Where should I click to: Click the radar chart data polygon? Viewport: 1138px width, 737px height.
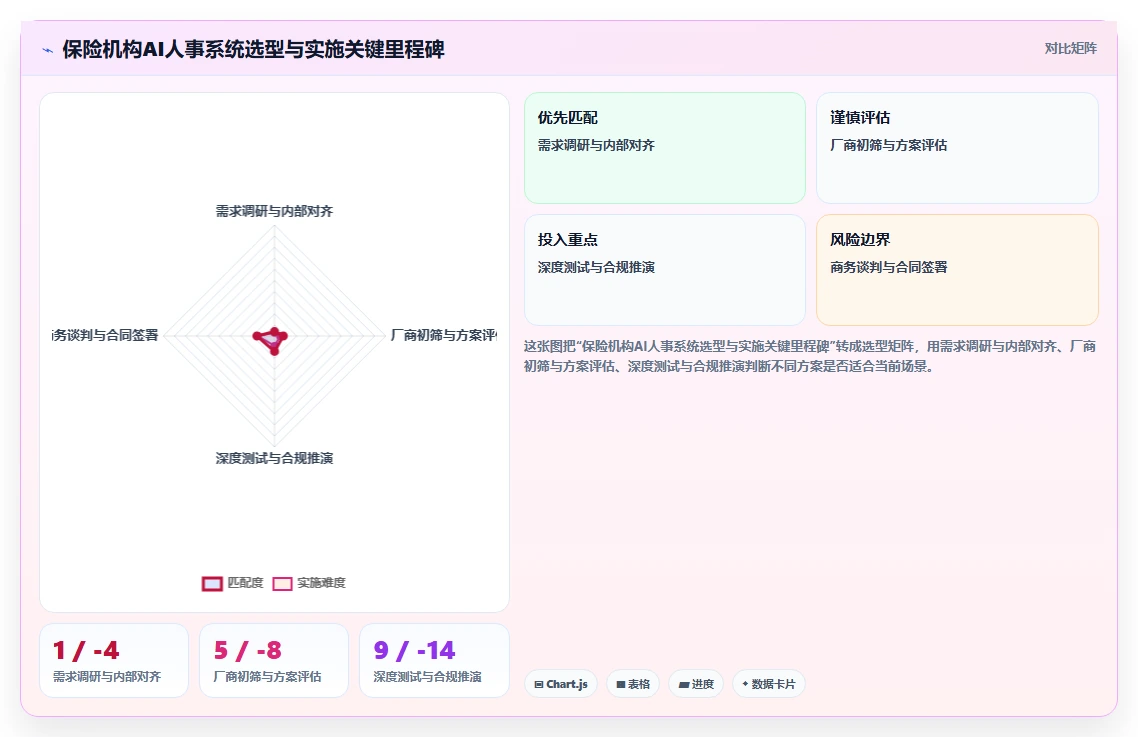point(271,340)
